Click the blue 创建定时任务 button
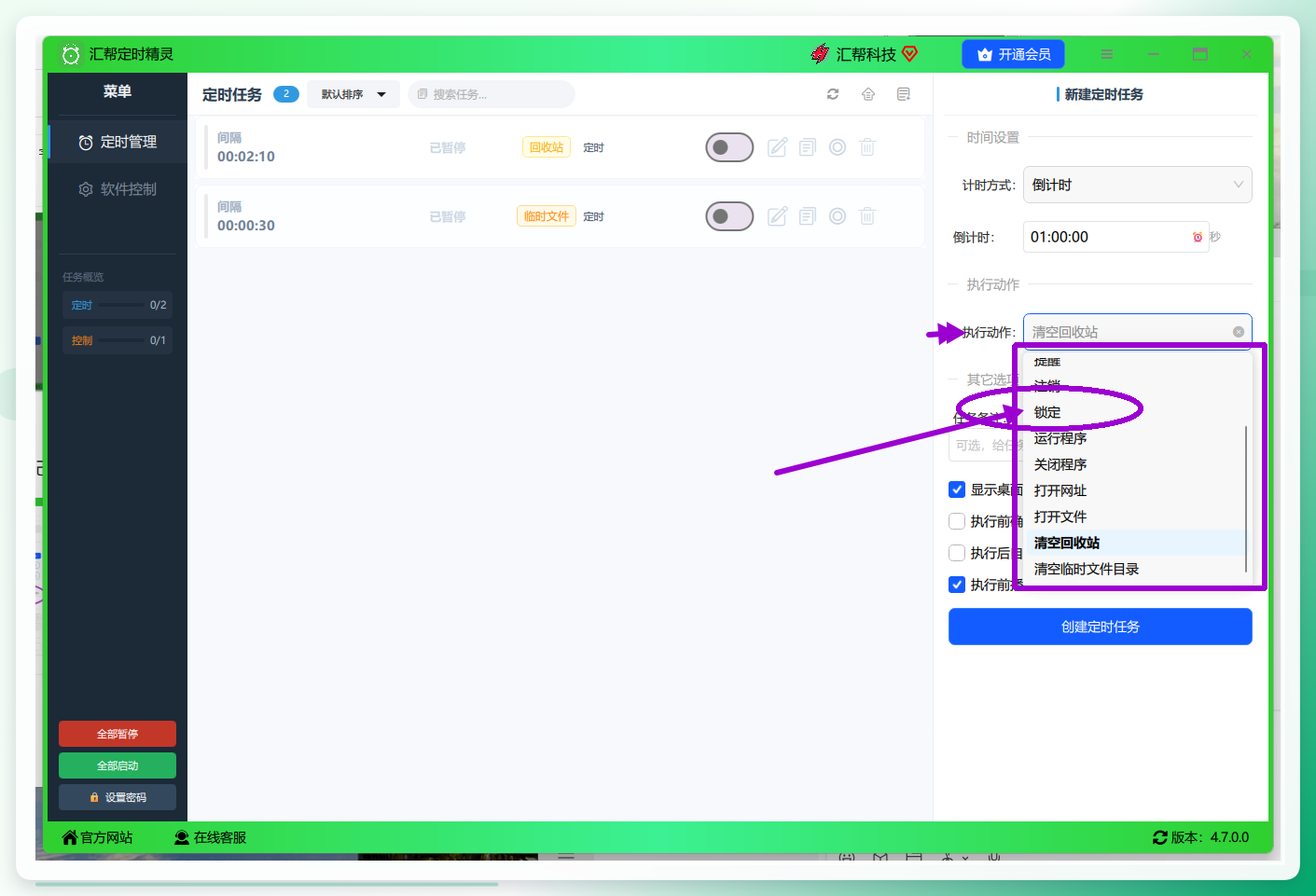The width and height of the screenshot is (1316, 896). coord(1101,627)
